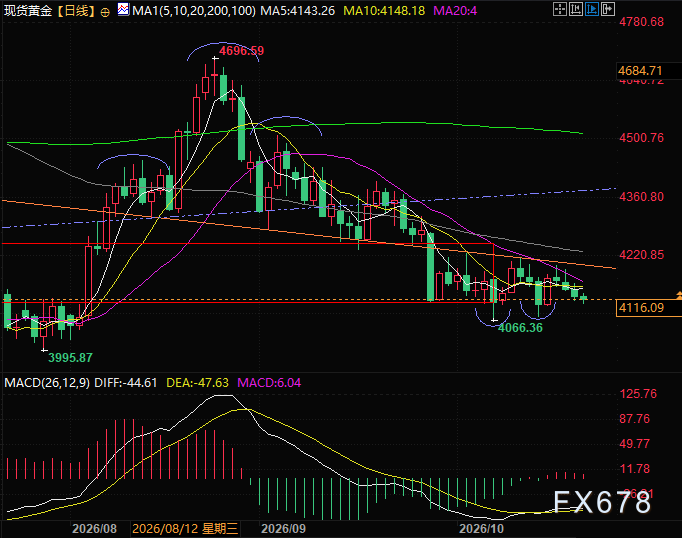
Task: Click the shrink-axis chart toolbar icon
Action: tap(576, 9)
